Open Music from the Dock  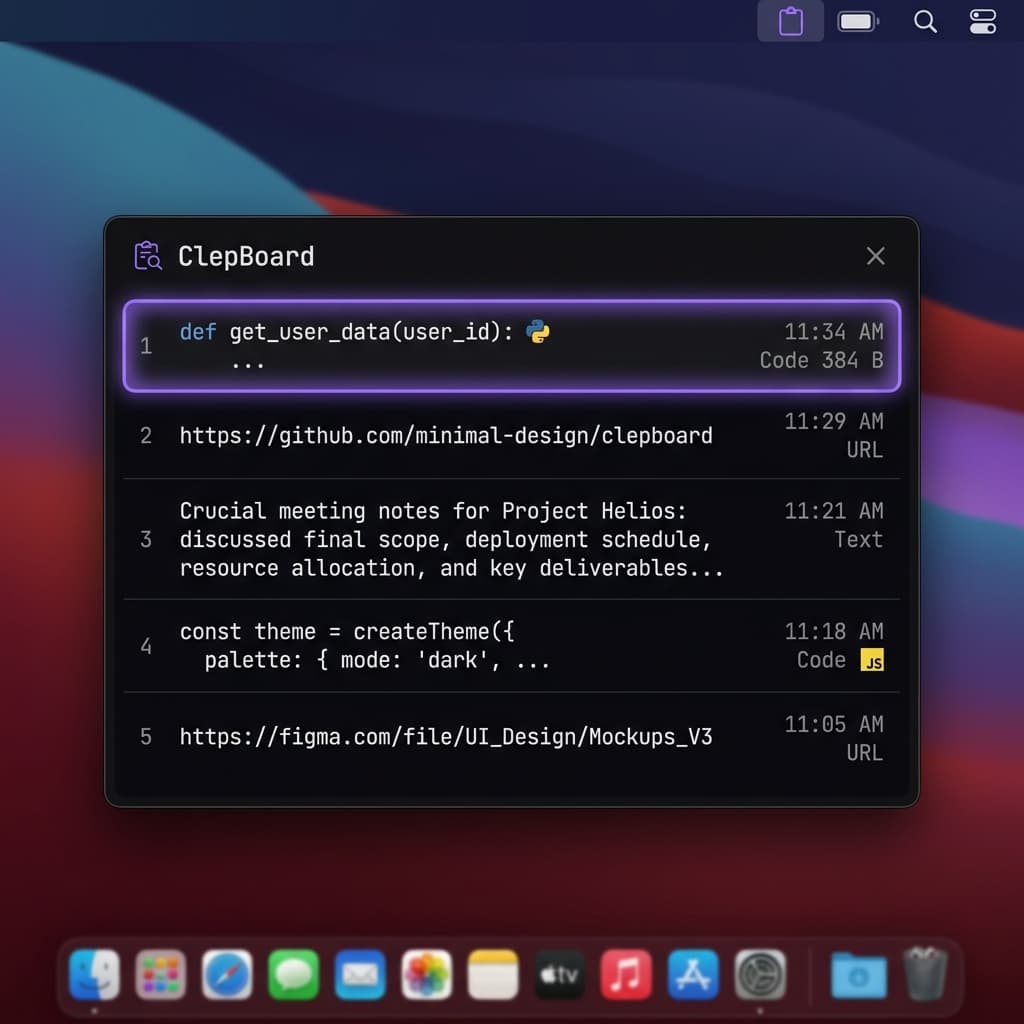click(x=627, y=975)
